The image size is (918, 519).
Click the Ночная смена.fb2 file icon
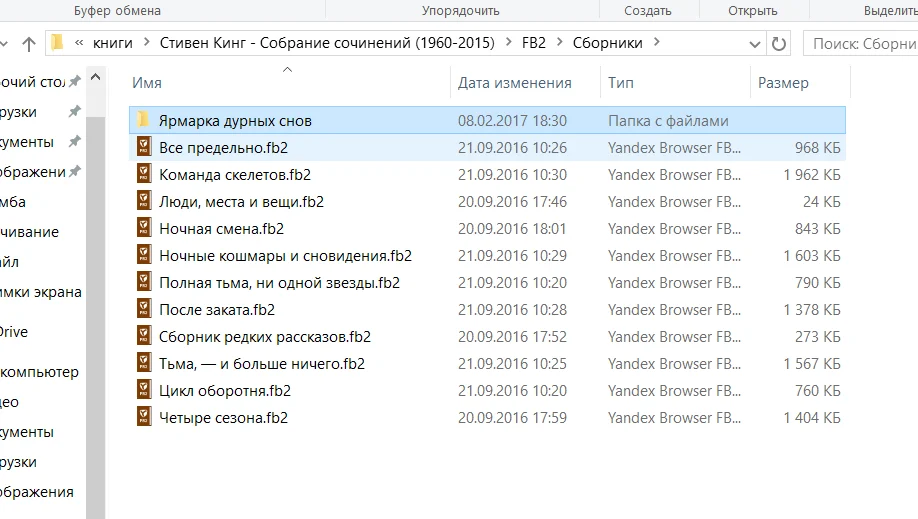(x=144, y=228)
